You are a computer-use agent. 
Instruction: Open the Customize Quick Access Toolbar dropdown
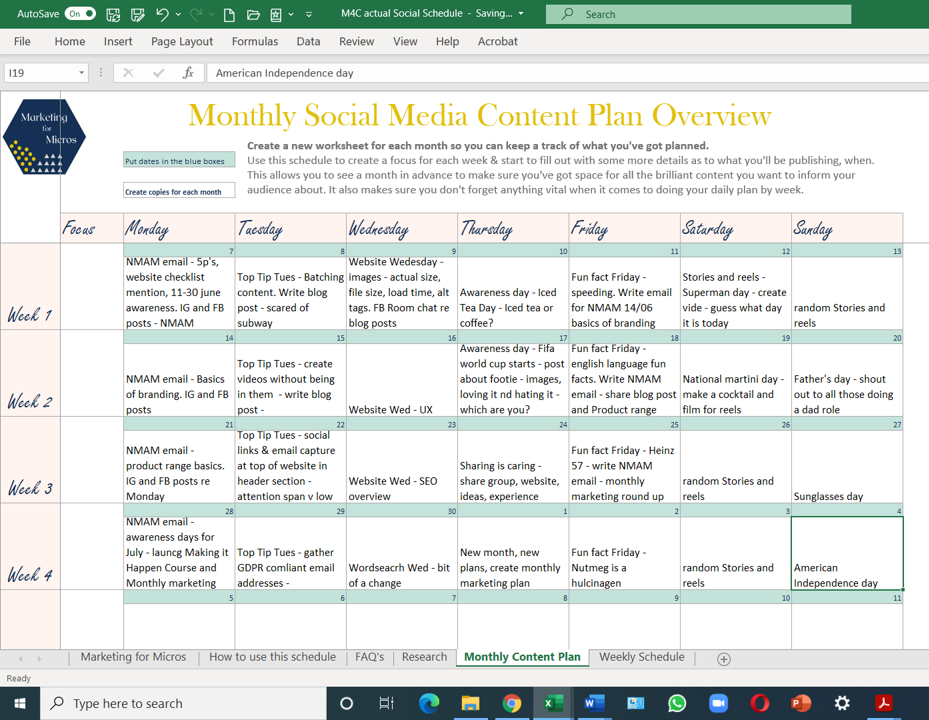click(309, 14)
